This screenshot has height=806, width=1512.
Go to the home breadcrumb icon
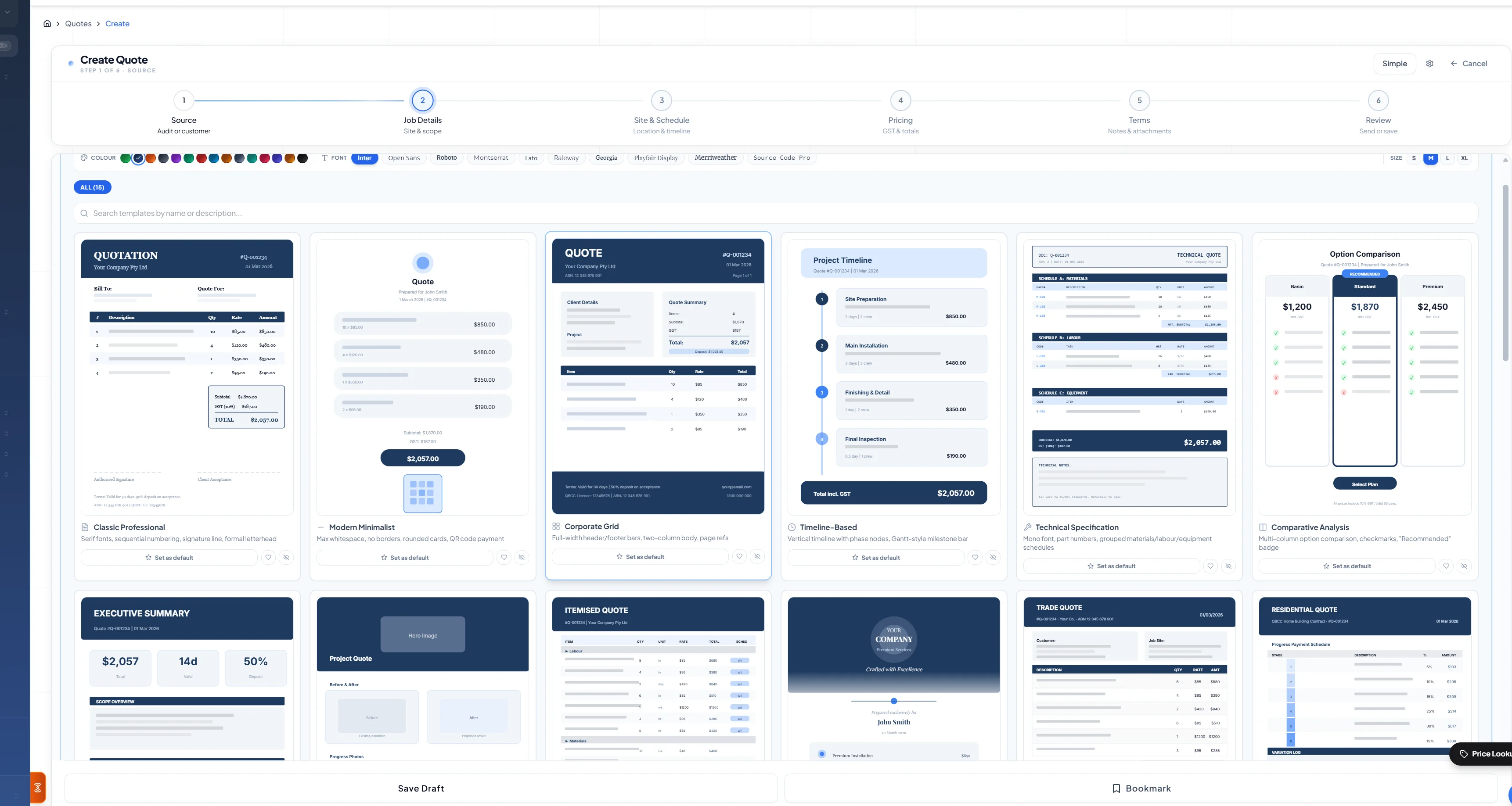click(x=47, y=23)
